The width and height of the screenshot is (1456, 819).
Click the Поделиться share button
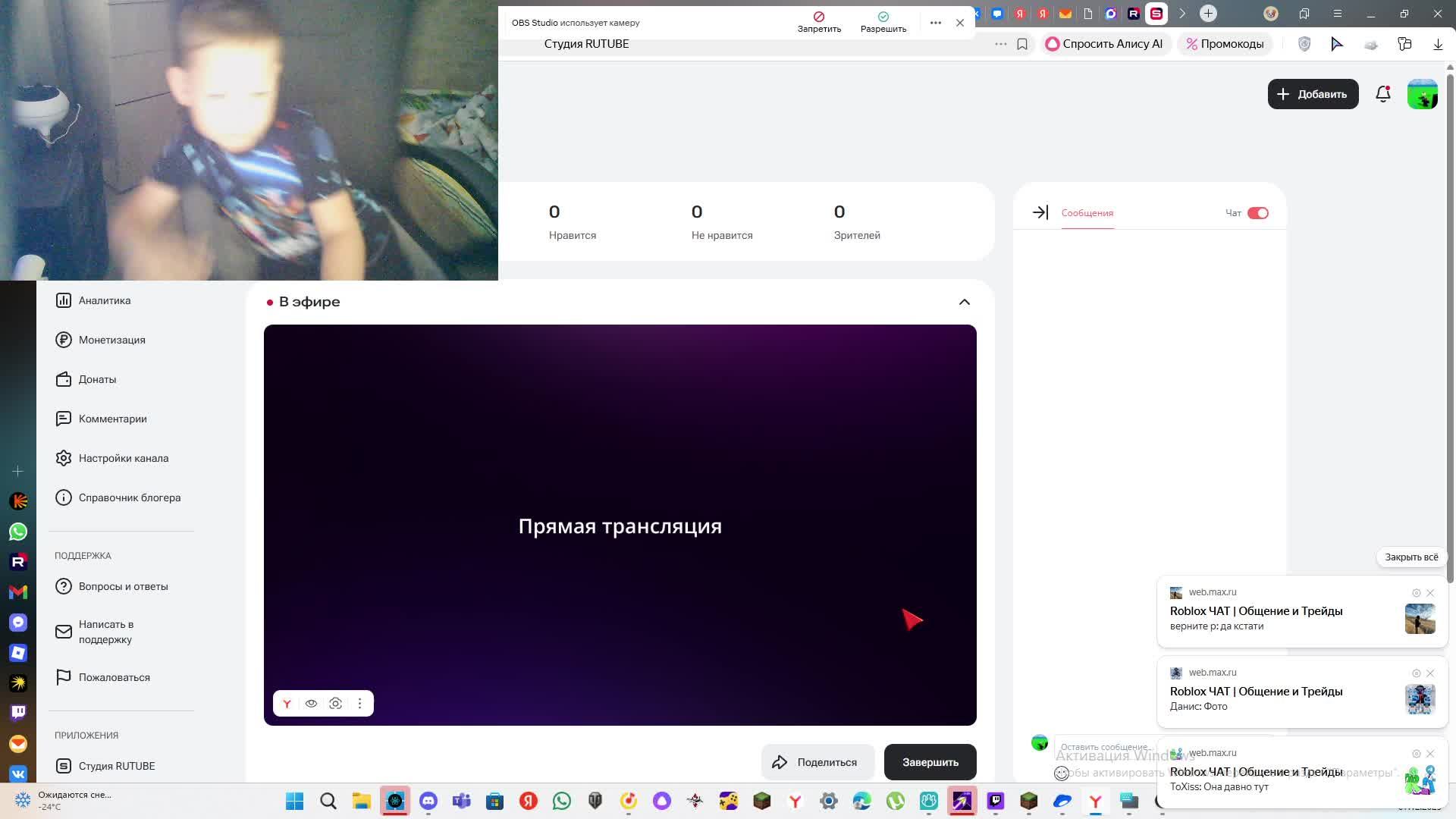pos(817,762)
